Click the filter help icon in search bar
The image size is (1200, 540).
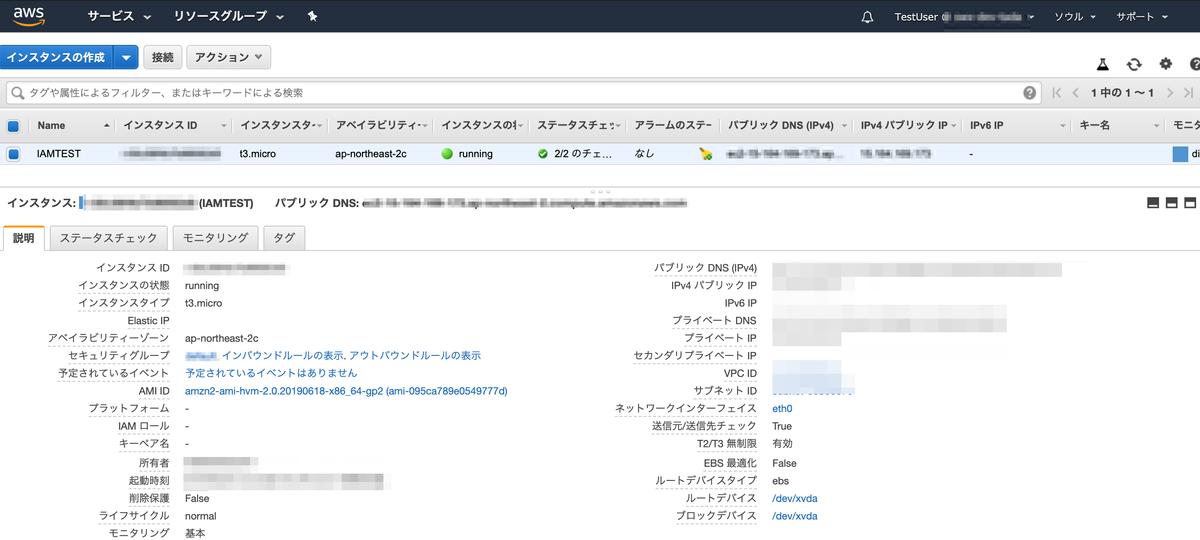(x=1030, y=93)
